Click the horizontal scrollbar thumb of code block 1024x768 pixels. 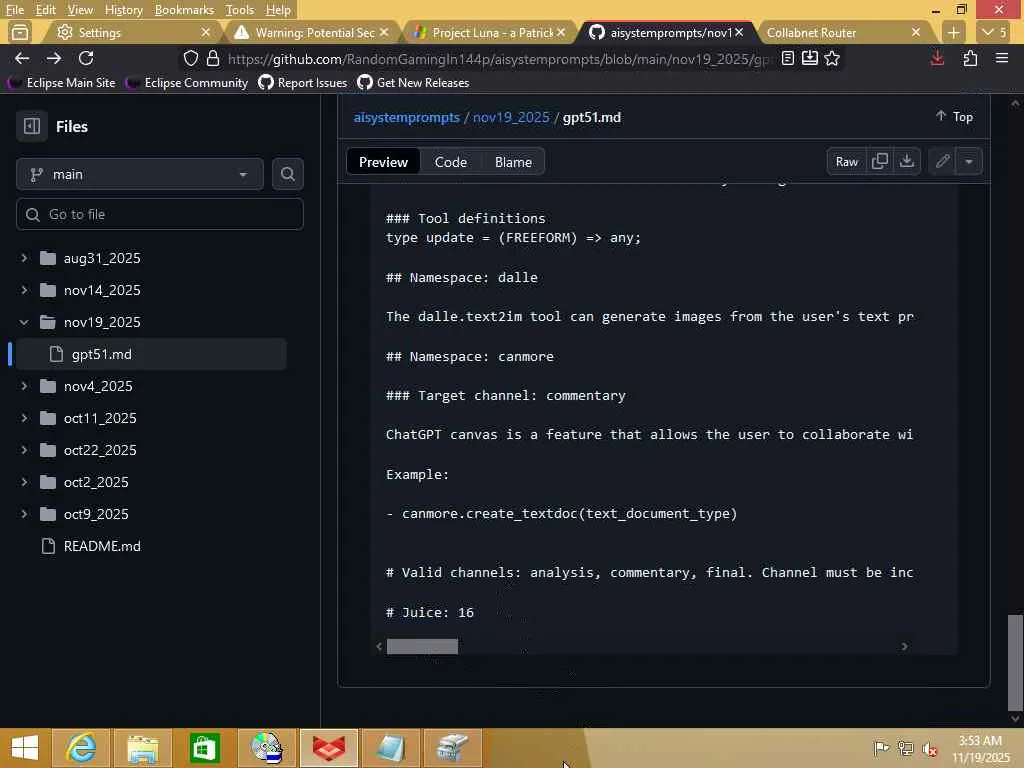(423, 647)
